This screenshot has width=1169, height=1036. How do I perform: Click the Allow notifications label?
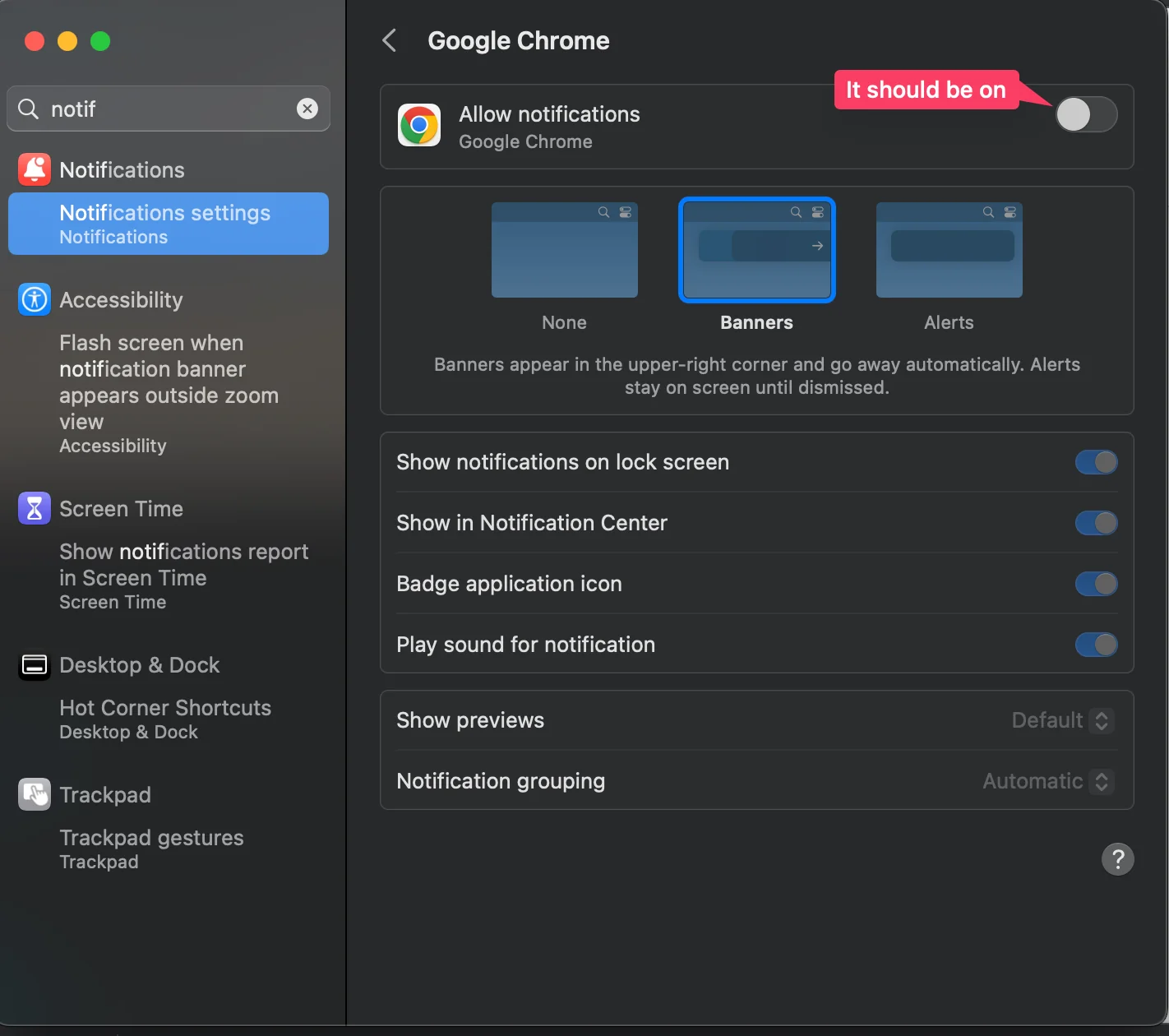click(x=549, y=114)
